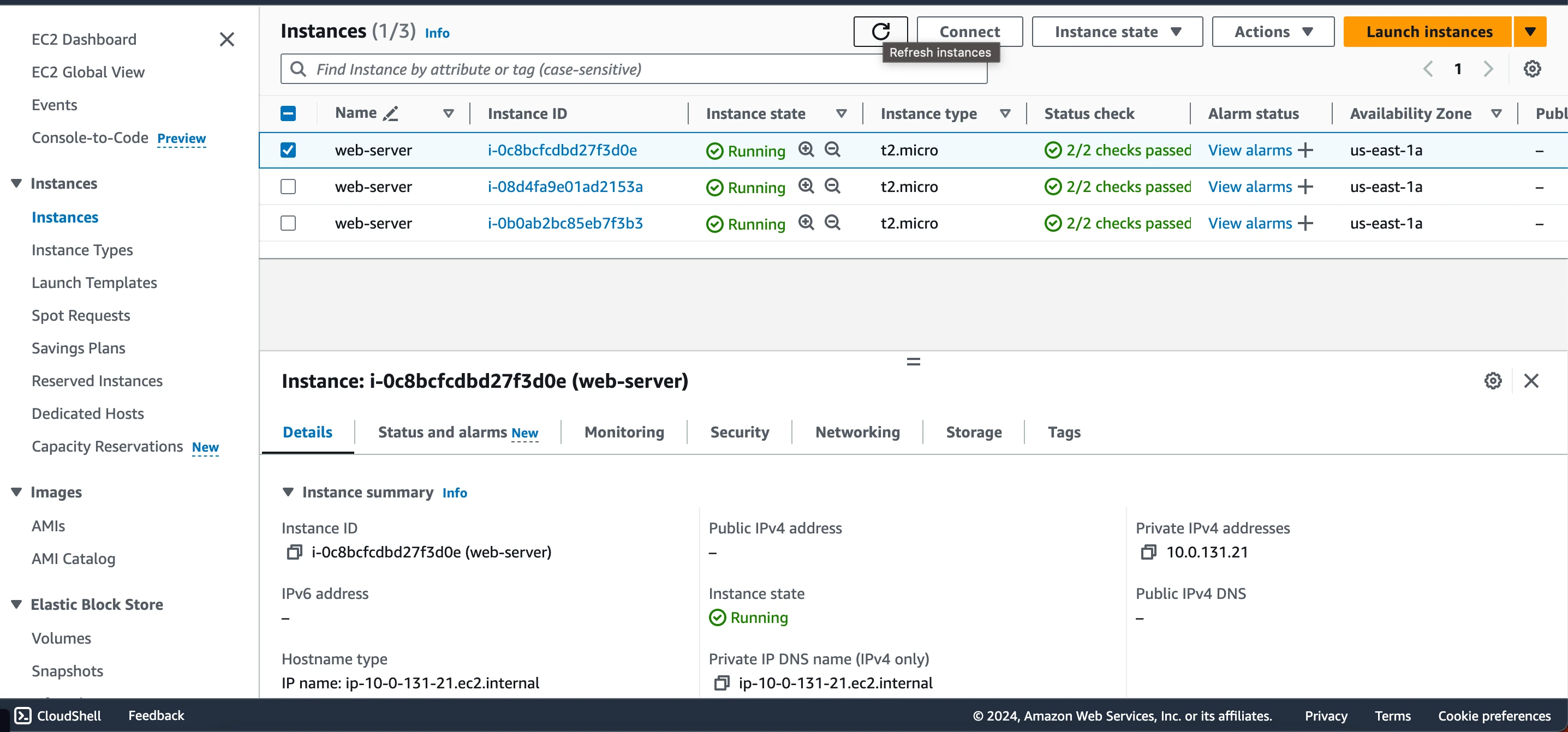This screenshot has width=1568, height=732.
Task: Go to next page of instances
Action: (x=1488, y=69)
